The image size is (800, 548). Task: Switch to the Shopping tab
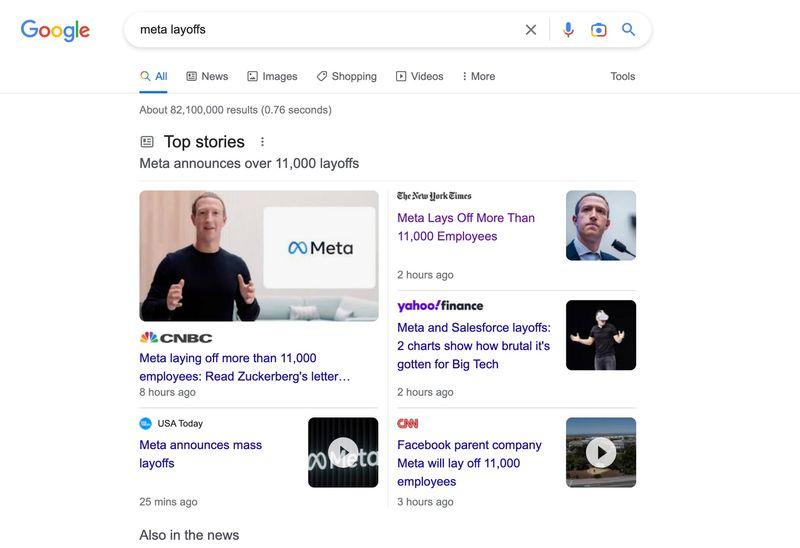pos(346,76)
